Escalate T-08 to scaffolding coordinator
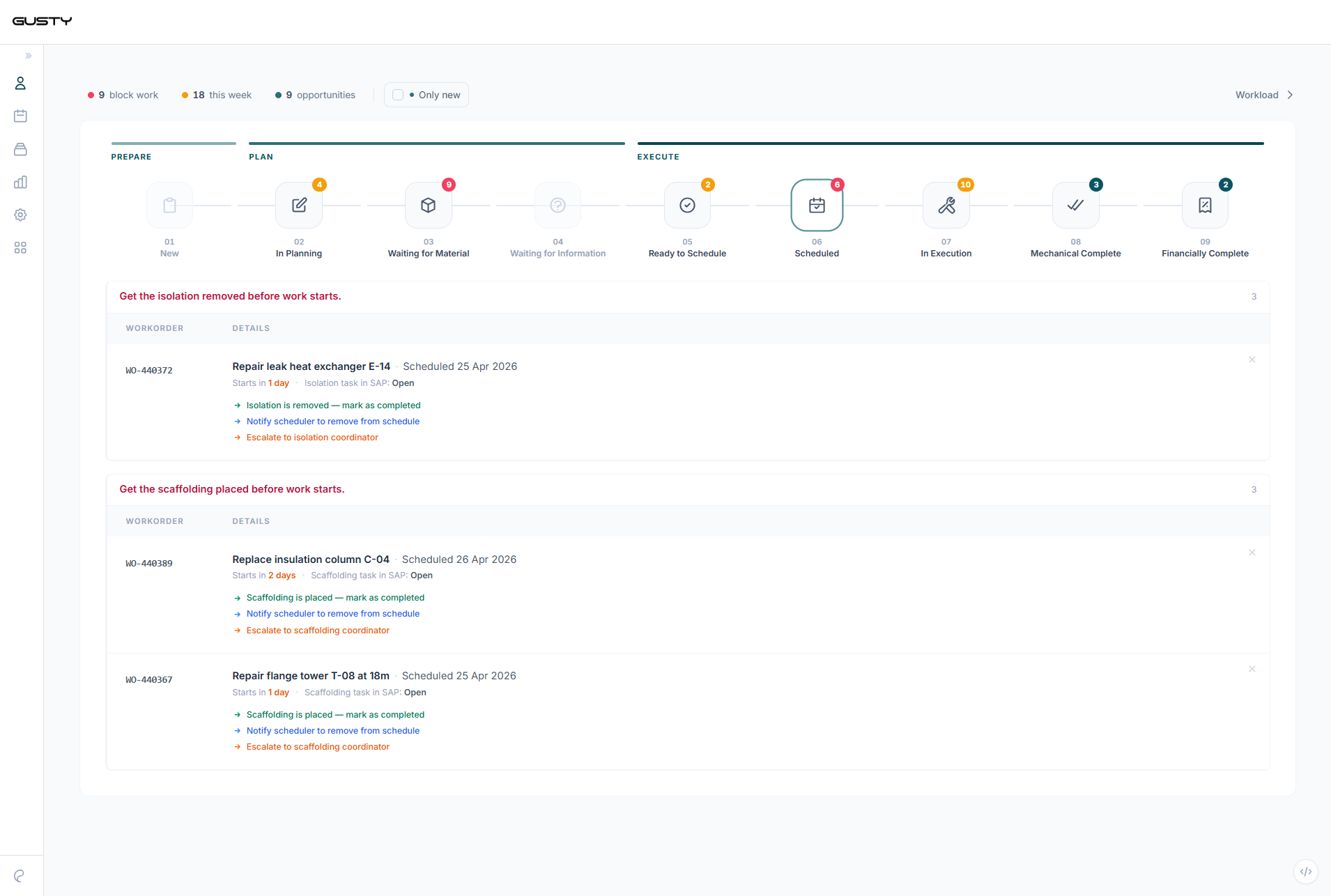This screenshot has height=896, width=1331. tap(311, 747)
